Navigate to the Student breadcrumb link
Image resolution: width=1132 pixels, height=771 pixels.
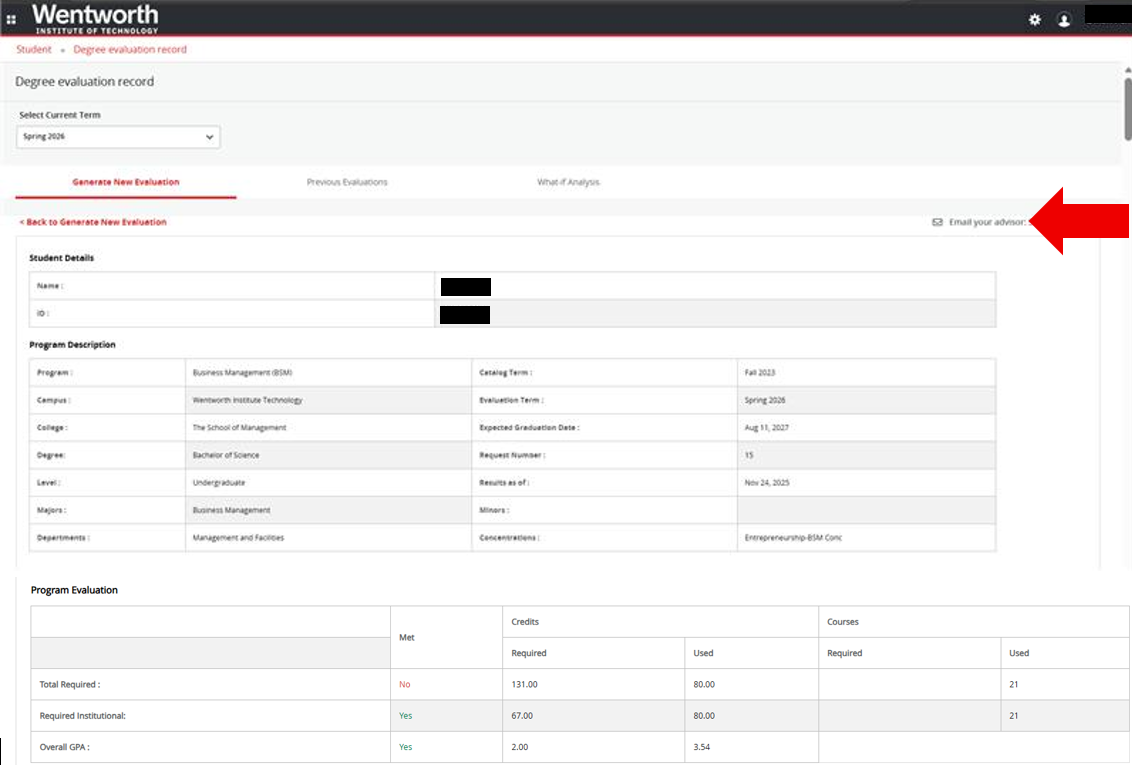(x=34, y=49)
